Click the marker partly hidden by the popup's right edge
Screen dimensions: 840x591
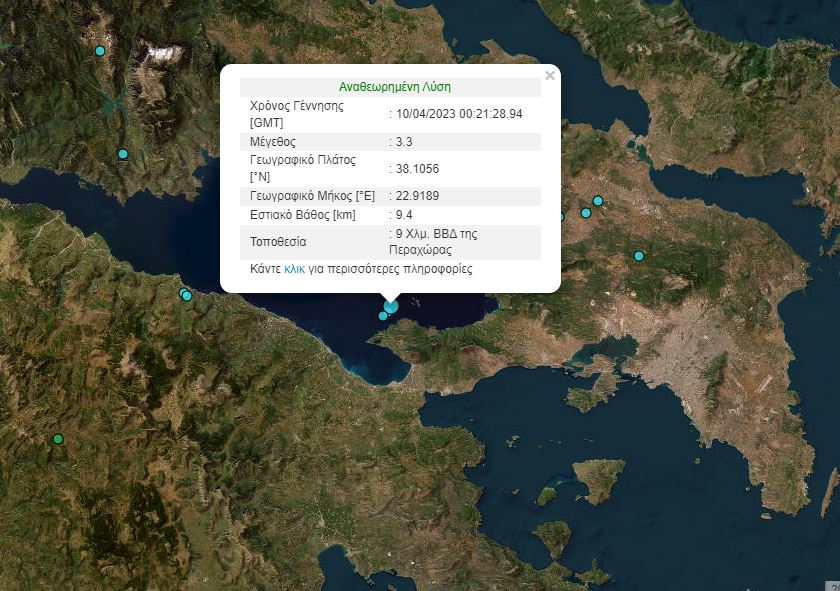[561, 217]
